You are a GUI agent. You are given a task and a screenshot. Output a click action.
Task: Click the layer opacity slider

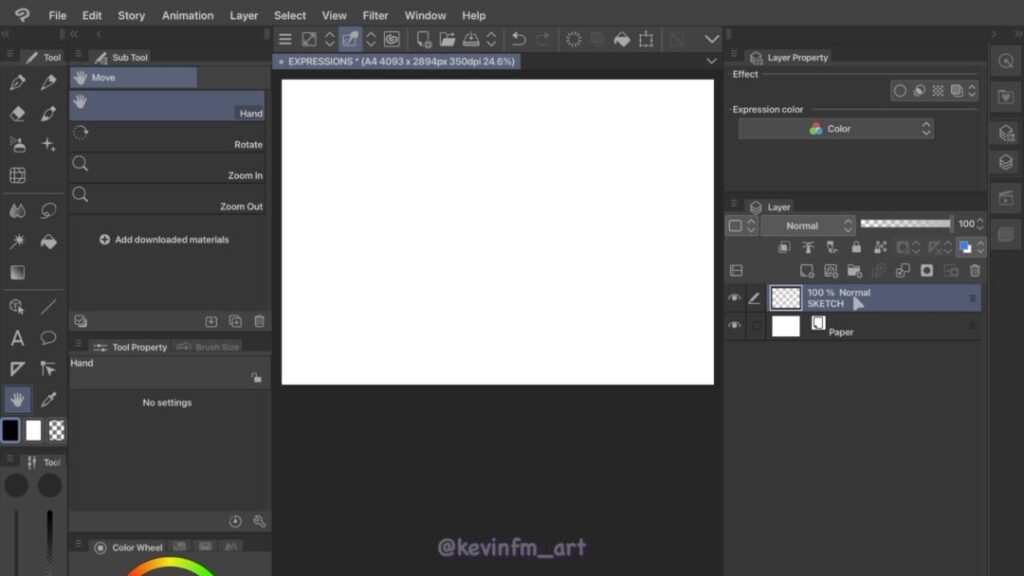pyautogui.click(x=905, y=225)
